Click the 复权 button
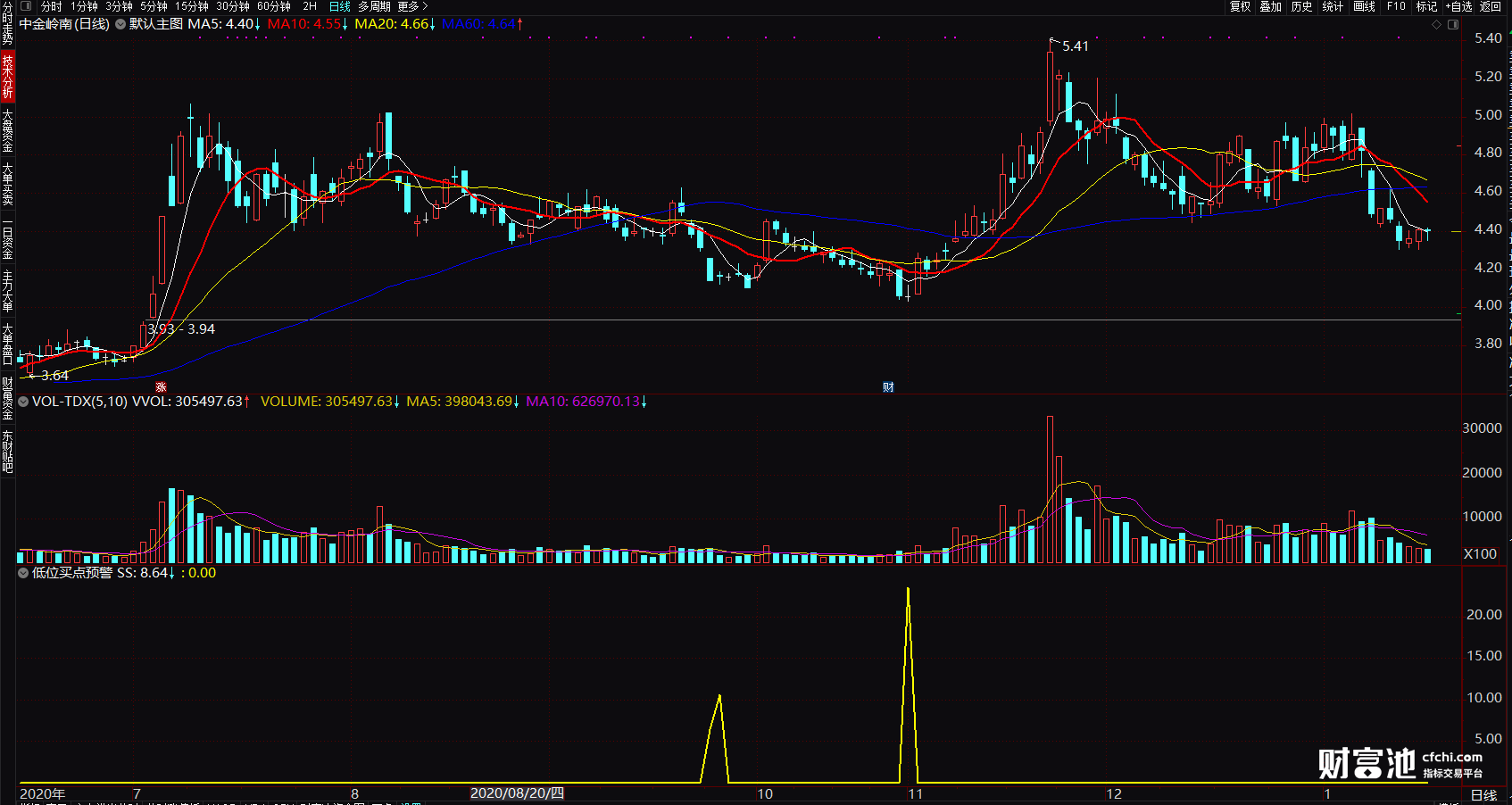 (x=1240, y=6)
